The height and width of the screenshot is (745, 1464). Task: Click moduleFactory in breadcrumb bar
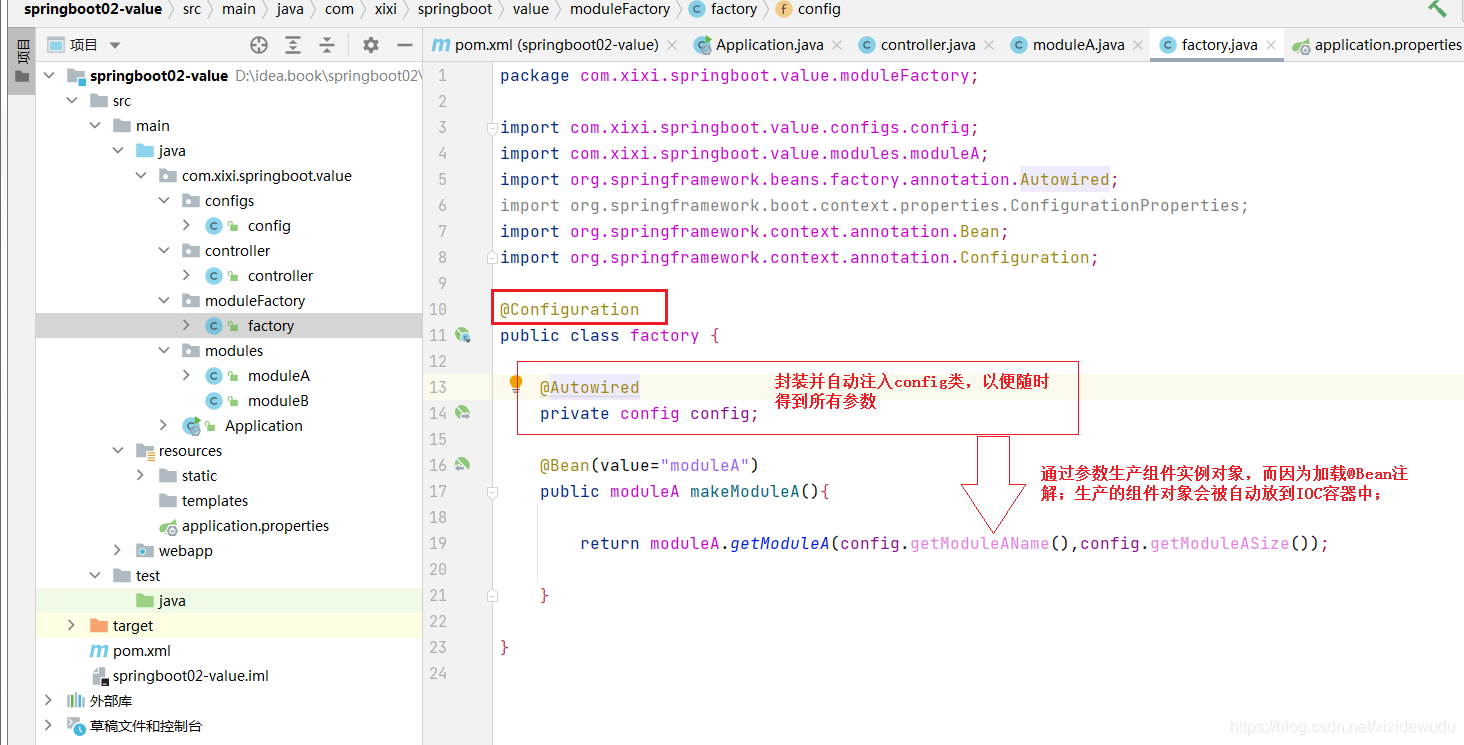[620, 9]
